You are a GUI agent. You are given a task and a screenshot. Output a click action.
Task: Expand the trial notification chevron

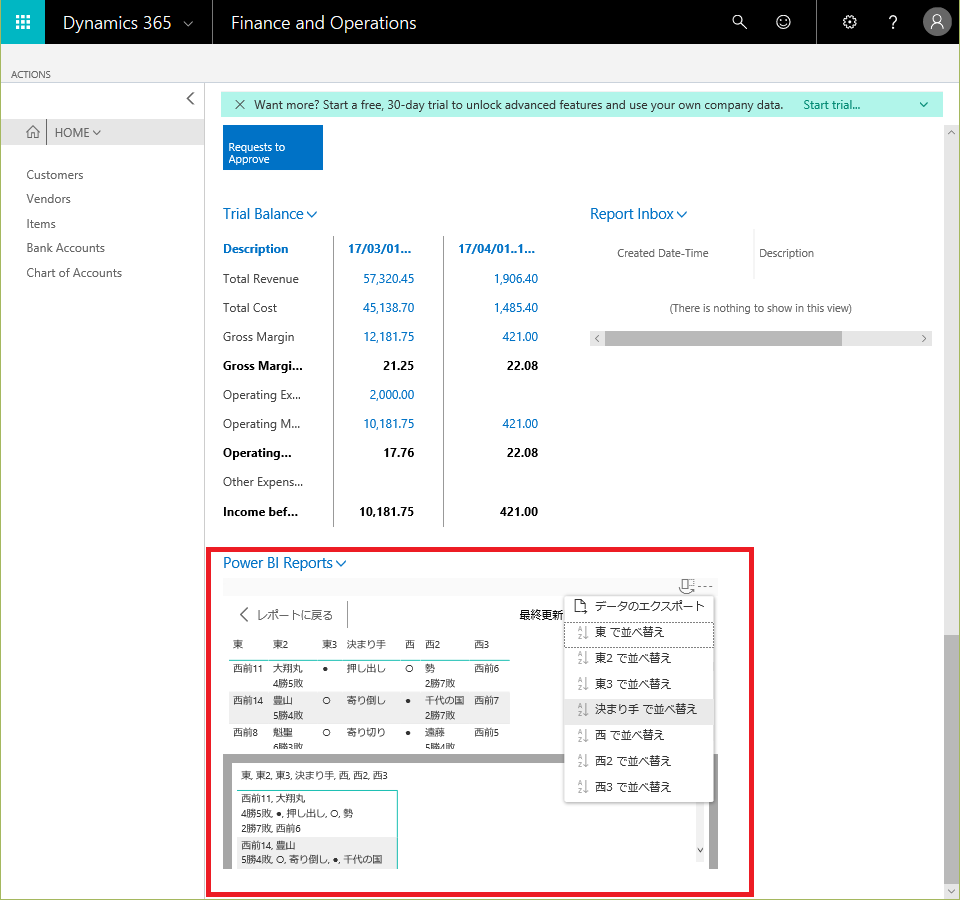(x=923, y=105)
